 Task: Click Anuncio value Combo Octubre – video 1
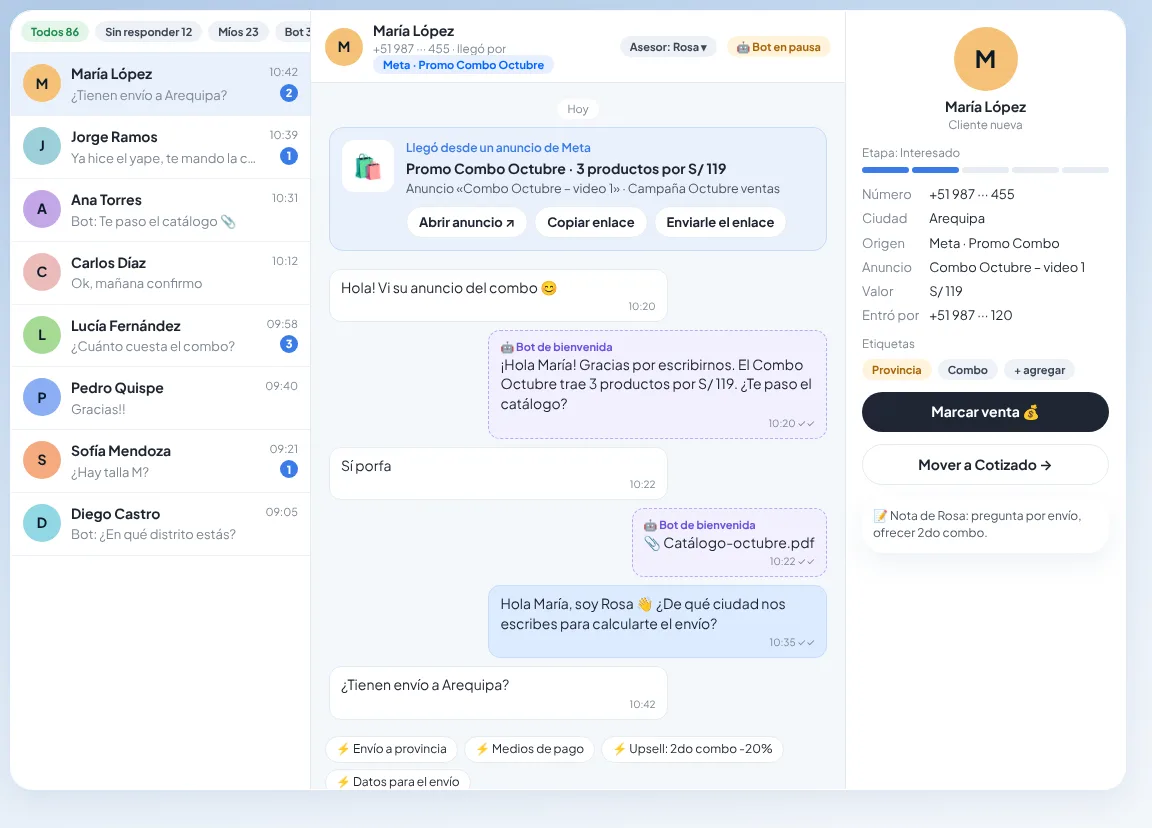coord(1007,267)
